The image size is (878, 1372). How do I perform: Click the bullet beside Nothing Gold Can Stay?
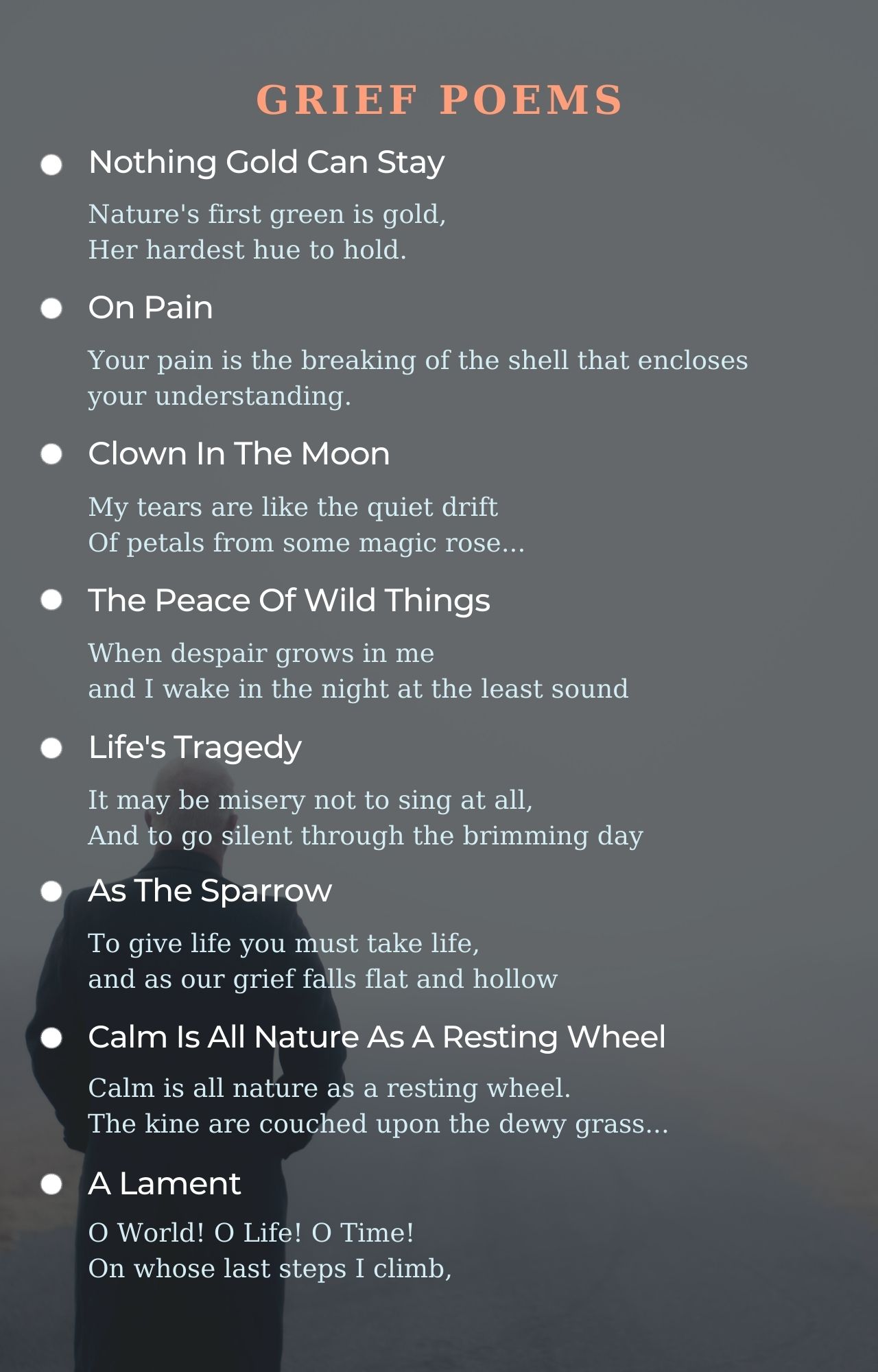[51, 165]
